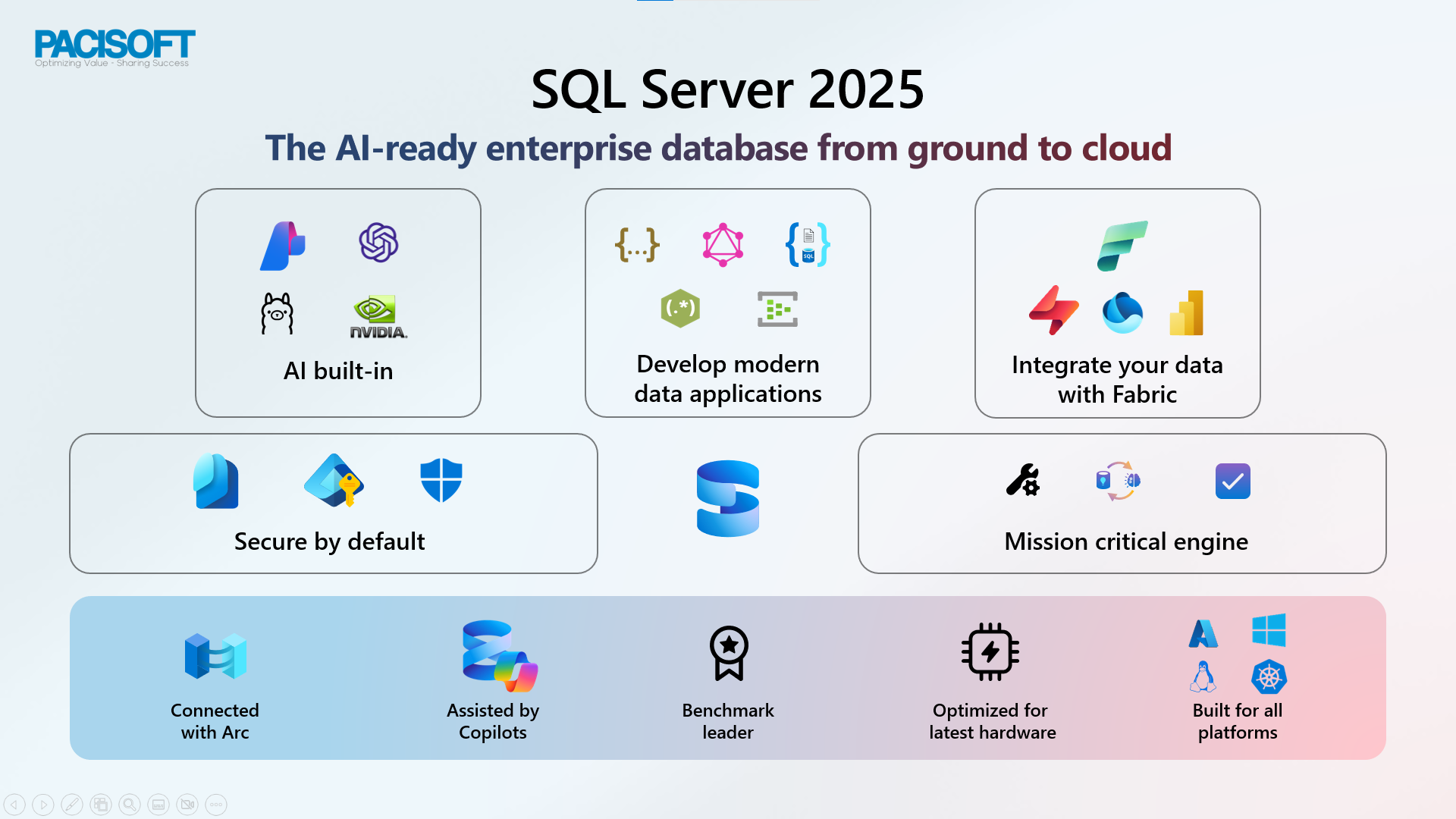Click the NVIDIA logo

pyautogui.click(x=378, y=316)
